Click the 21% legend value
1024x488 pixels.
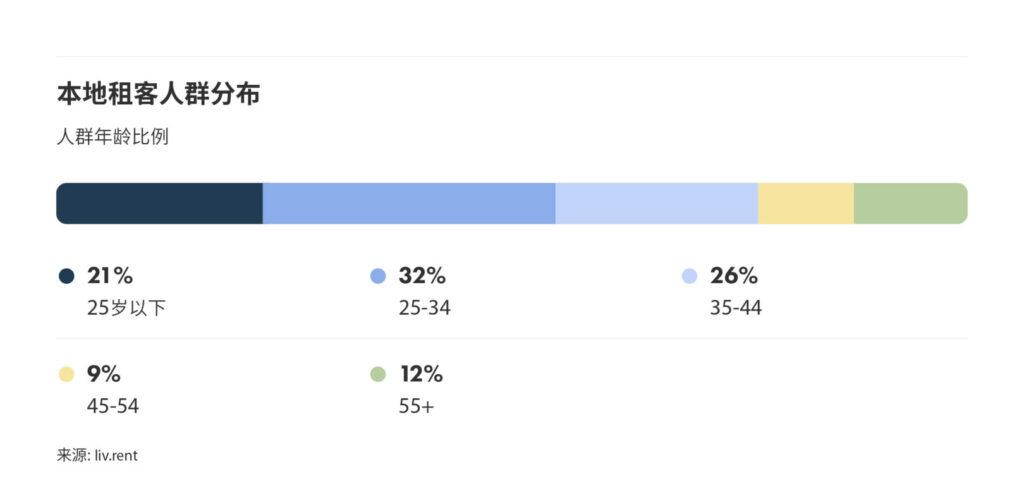pyautogui.click(x=110, y=276)
